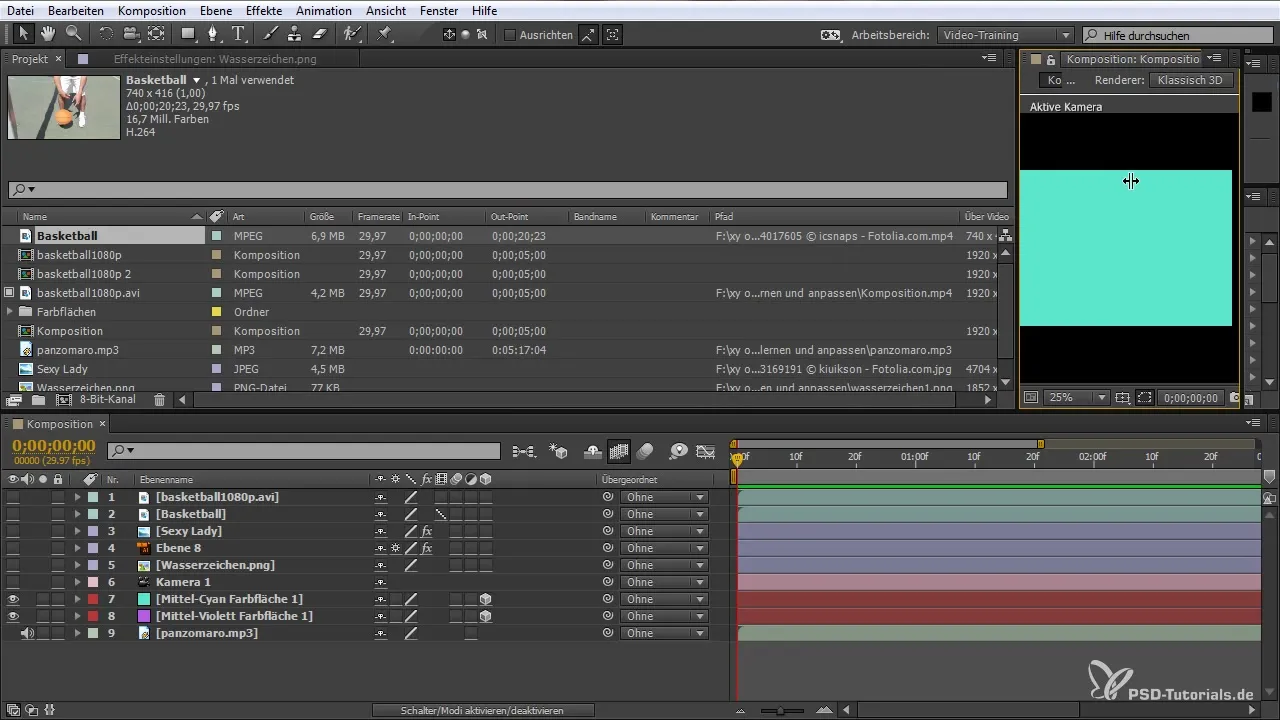
Task: Click the local axis mode icon
Action: click(x=450, y=34)
